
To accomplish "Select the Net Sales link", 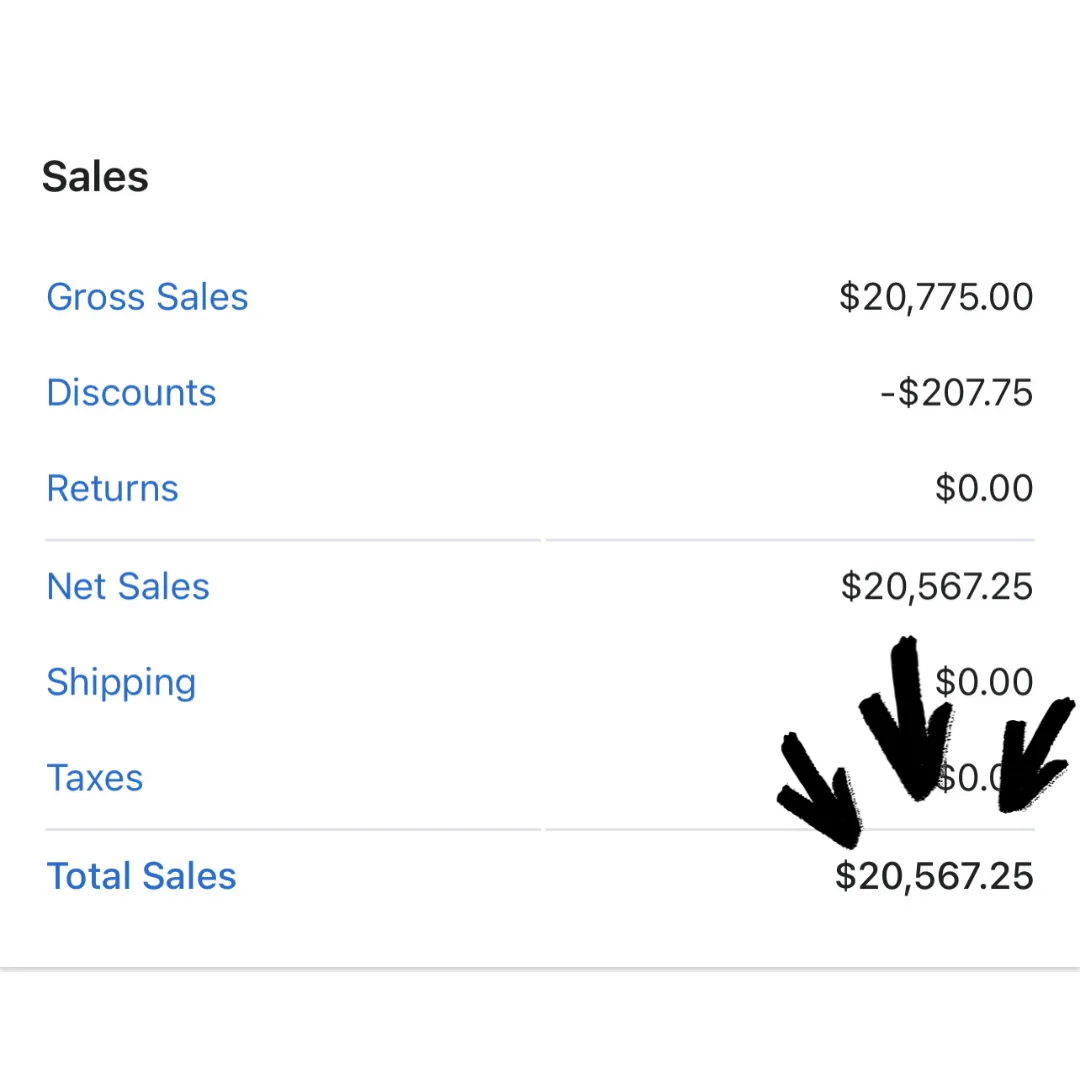I will point(128,586).
